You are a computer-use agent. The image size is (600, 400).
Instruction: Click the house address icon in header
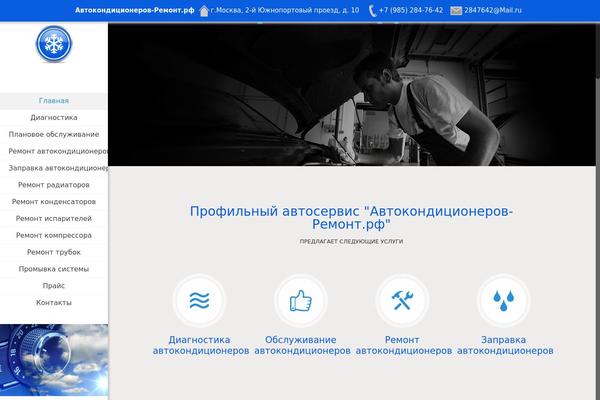point(204,11)
